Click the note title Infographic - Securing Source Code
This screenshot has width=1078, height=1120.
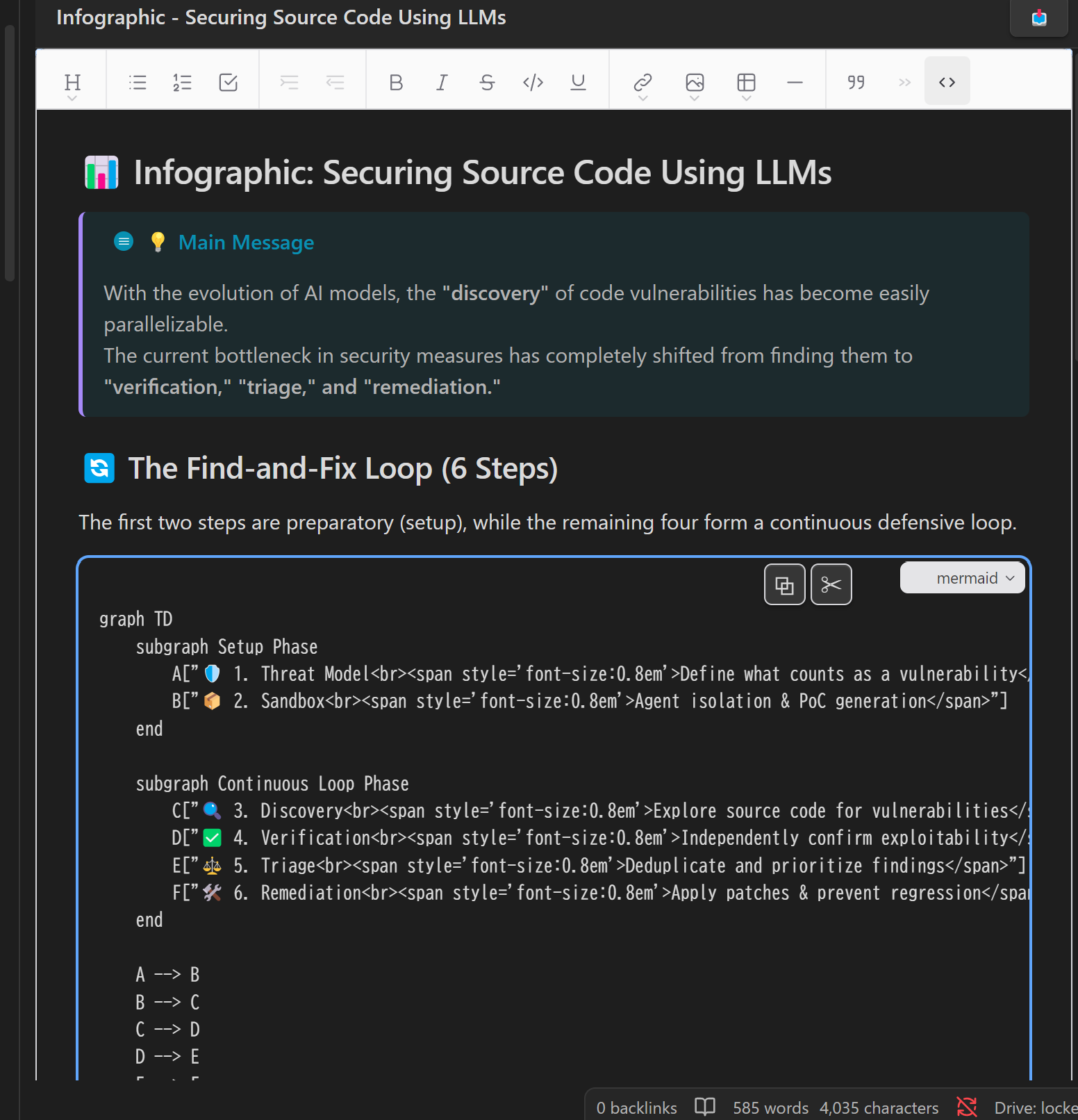281,17
